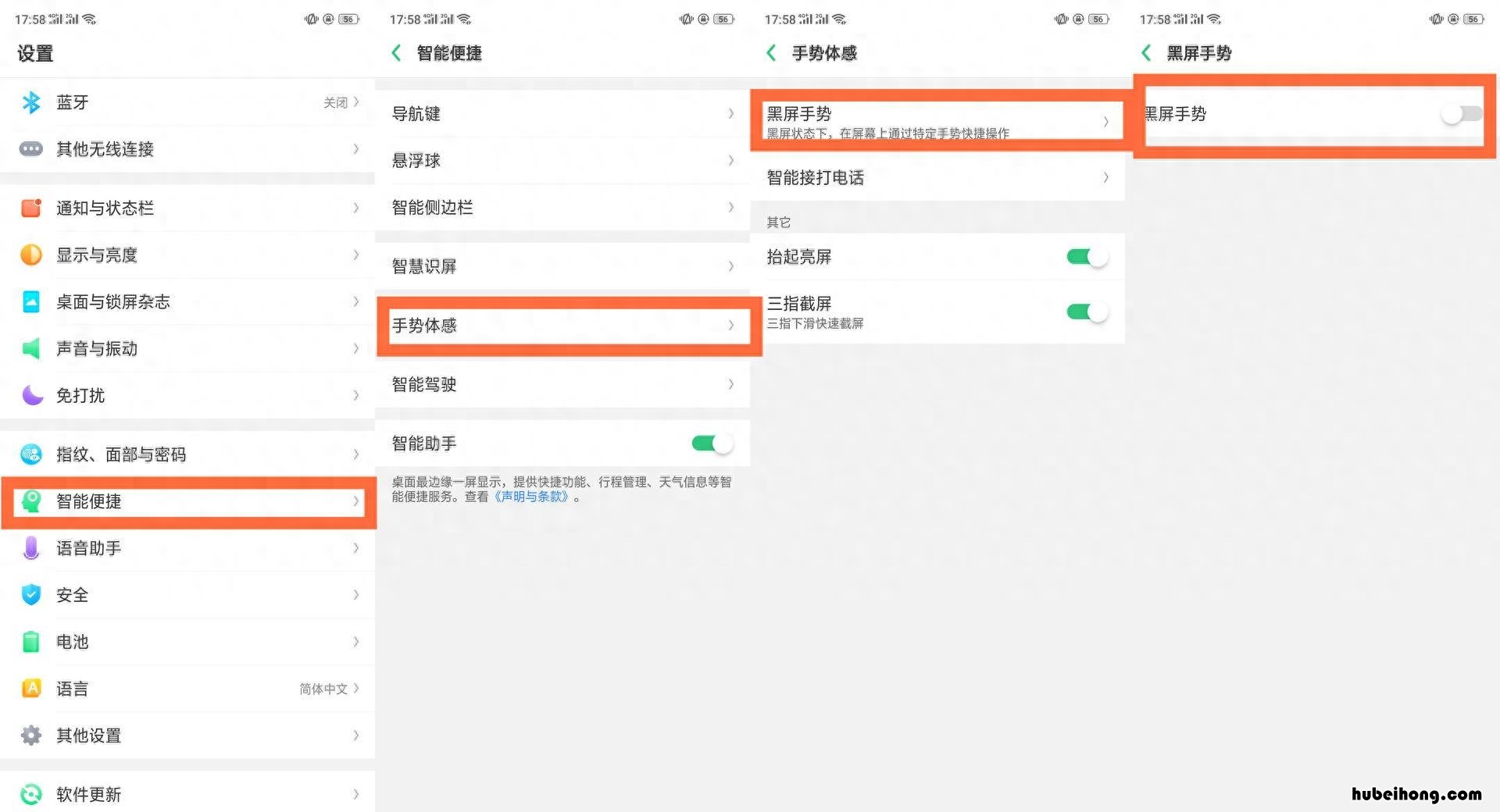The width and height of the screenshot is (1500, 812).
Task: Tap the sound and vibration speaker icon
Action: (31, 348)
